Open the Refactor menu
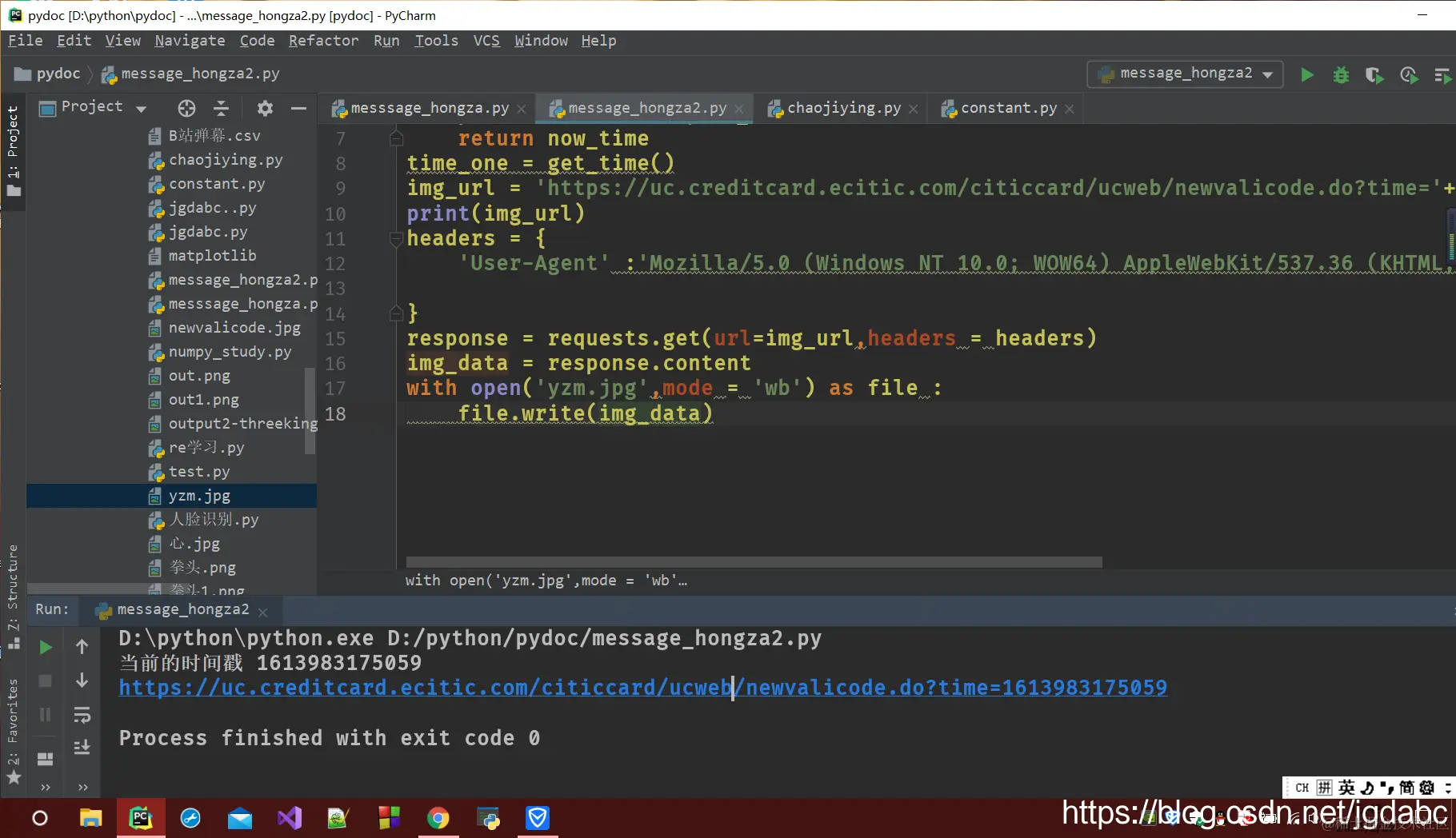Image resolution: width=1456 pixels, height=838 pixels. [323, 41]
